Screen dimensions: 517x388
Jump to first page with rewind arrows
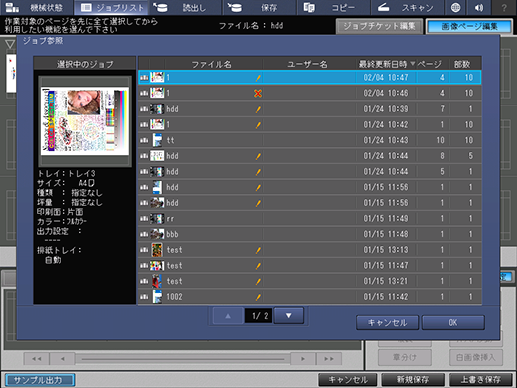37,359
